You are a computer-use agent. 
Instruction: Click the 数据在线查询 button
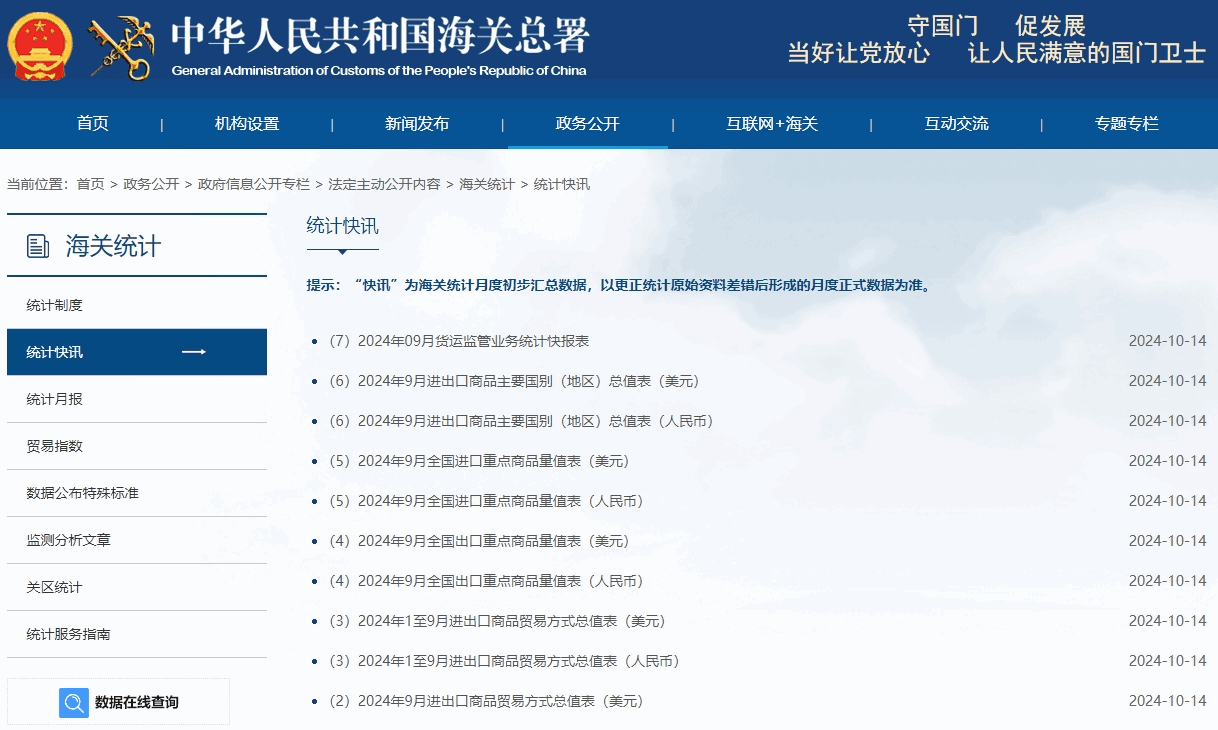136,702
